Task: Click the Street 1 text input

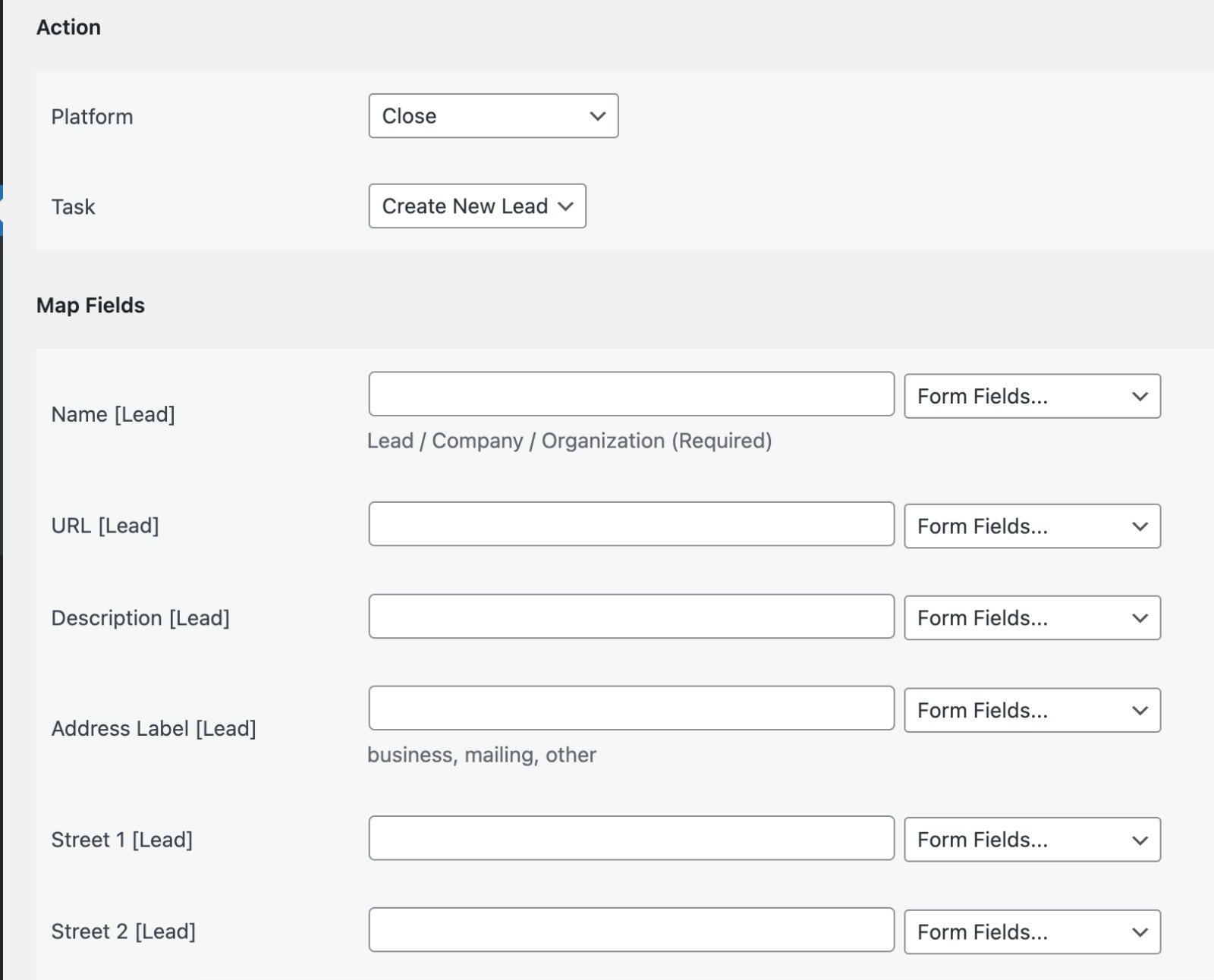Action: click(631, 837)
